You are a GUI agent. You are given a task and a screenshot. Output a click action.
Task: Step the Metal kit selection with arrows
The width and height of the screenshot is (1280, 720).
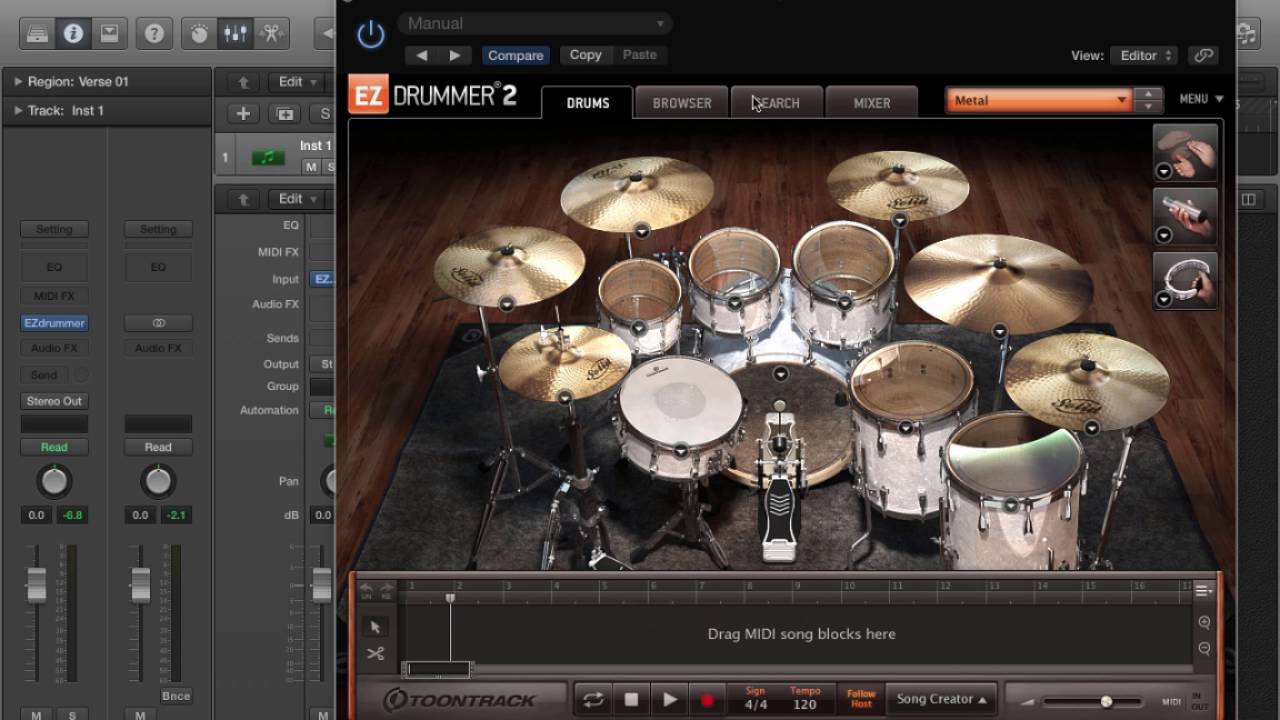click(1148, 100)
